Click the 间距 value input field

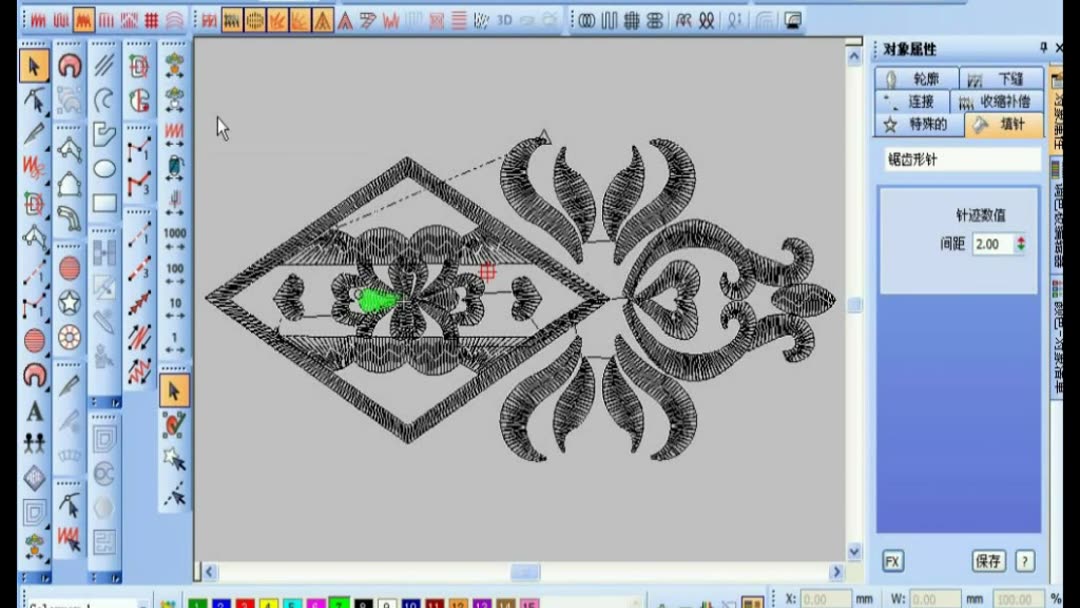[991, 244]
